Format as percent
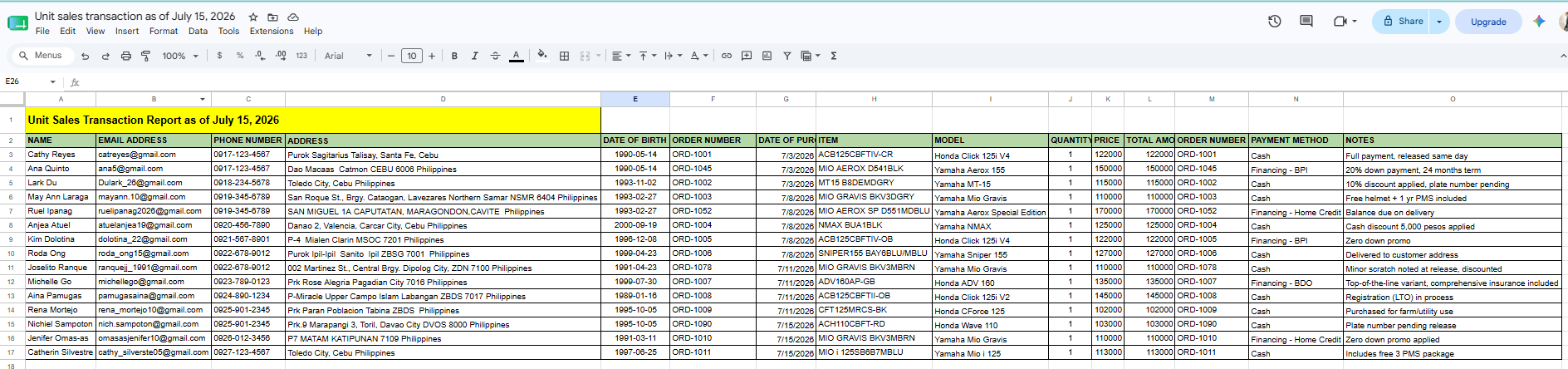 pos(240,56)
